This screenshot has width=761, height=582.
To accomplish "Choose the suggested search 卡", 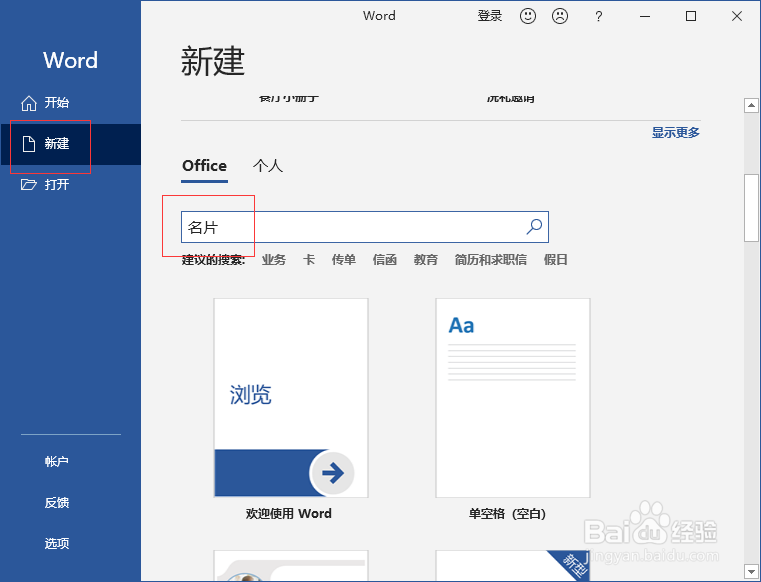I will (x=309, y=260).
